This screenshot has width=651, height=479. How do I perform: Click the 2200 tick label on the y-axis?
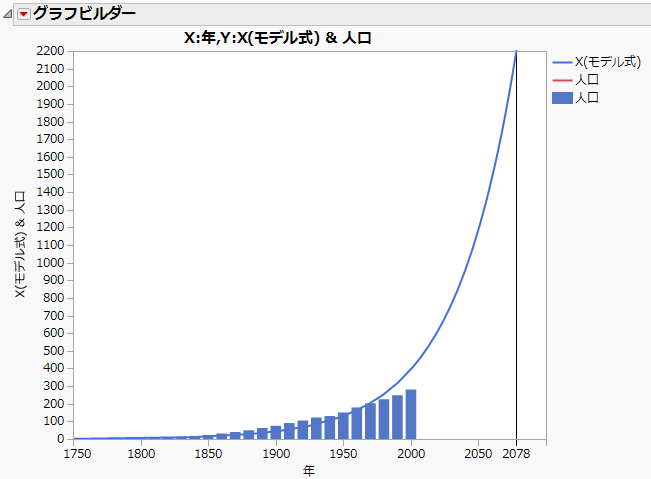click(x=50, y=51)
